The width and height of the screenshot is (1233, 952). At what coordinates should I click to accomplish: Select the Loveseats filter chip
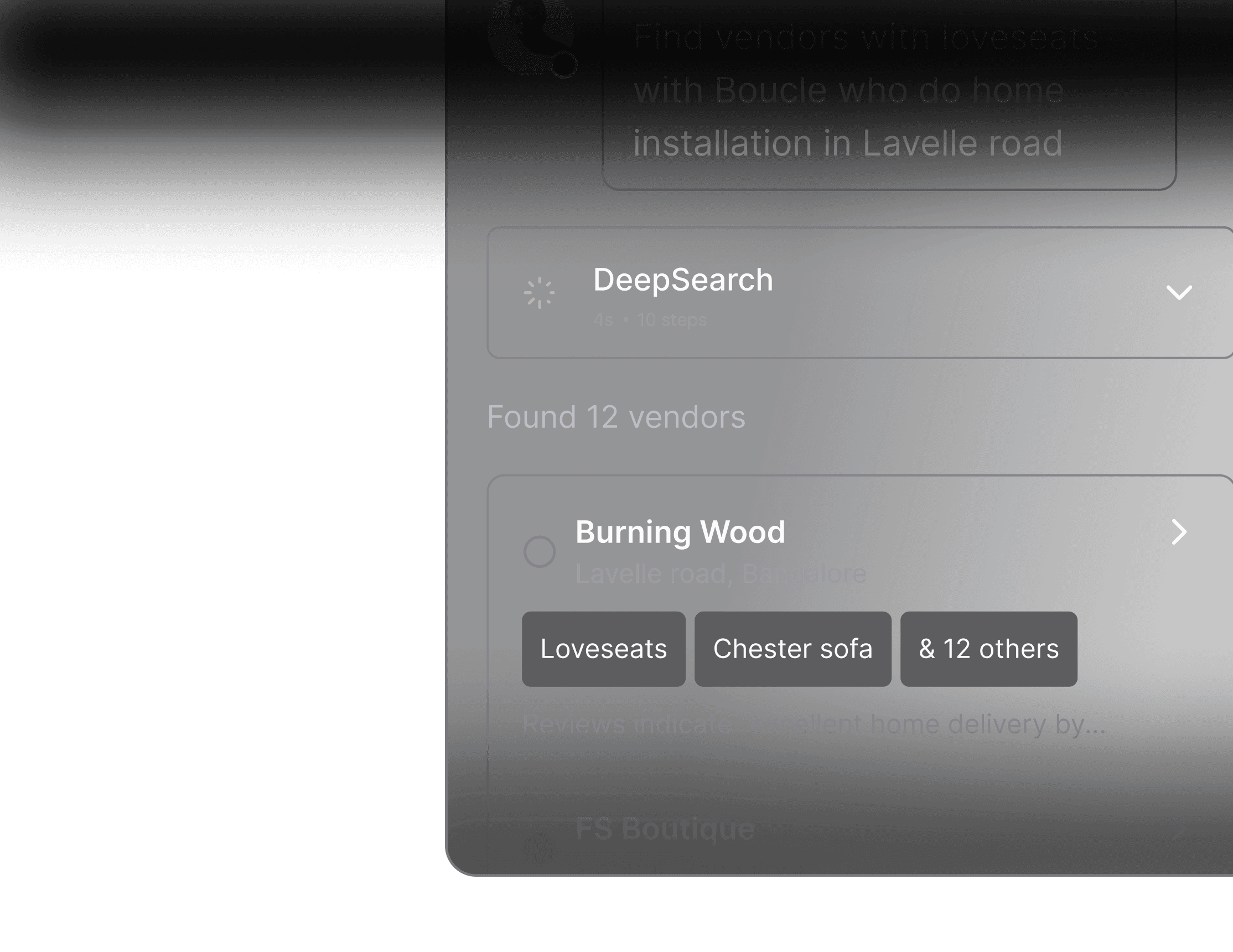coord(603,649)
